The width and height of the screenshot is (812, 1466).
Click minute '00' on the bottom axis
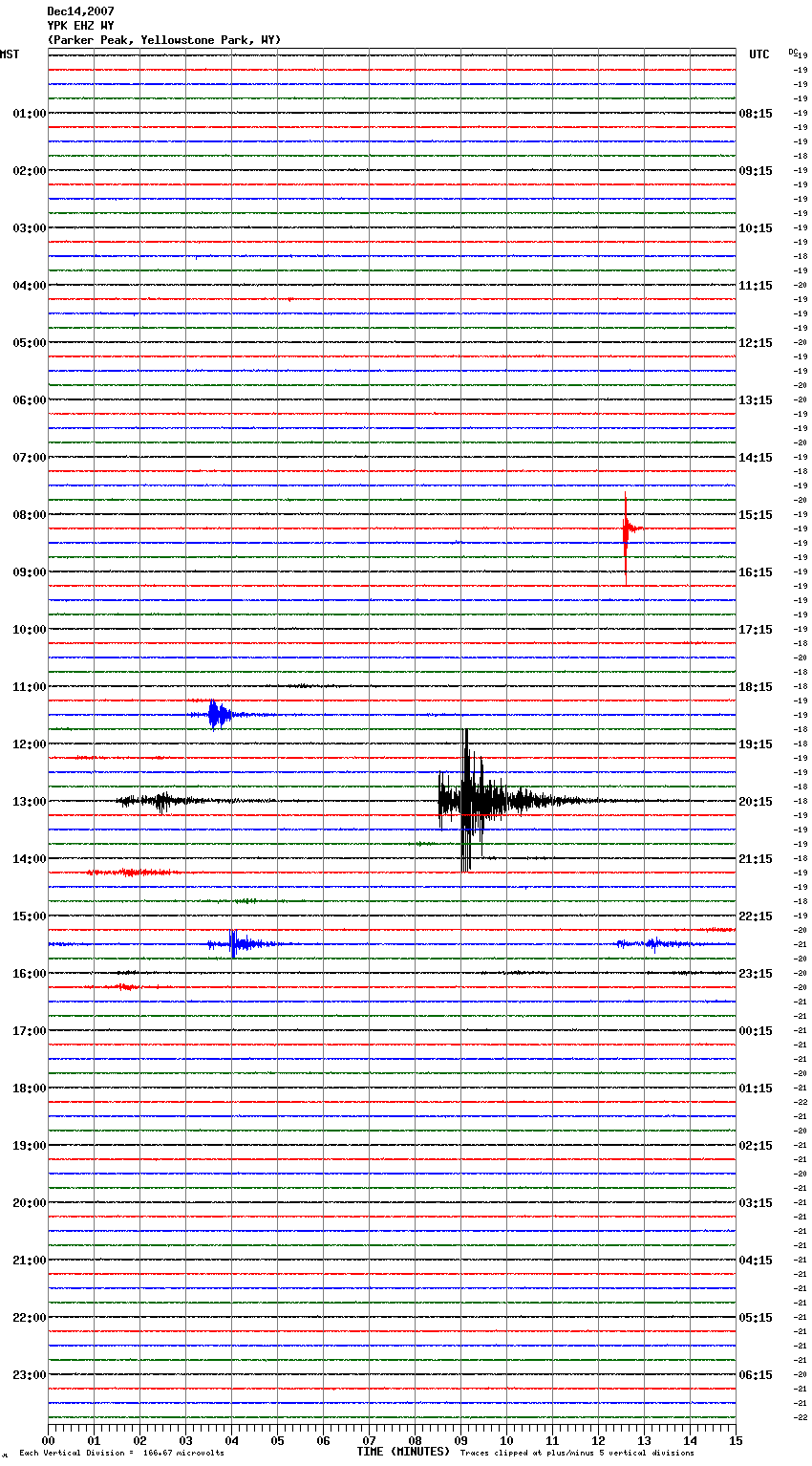48,1440
